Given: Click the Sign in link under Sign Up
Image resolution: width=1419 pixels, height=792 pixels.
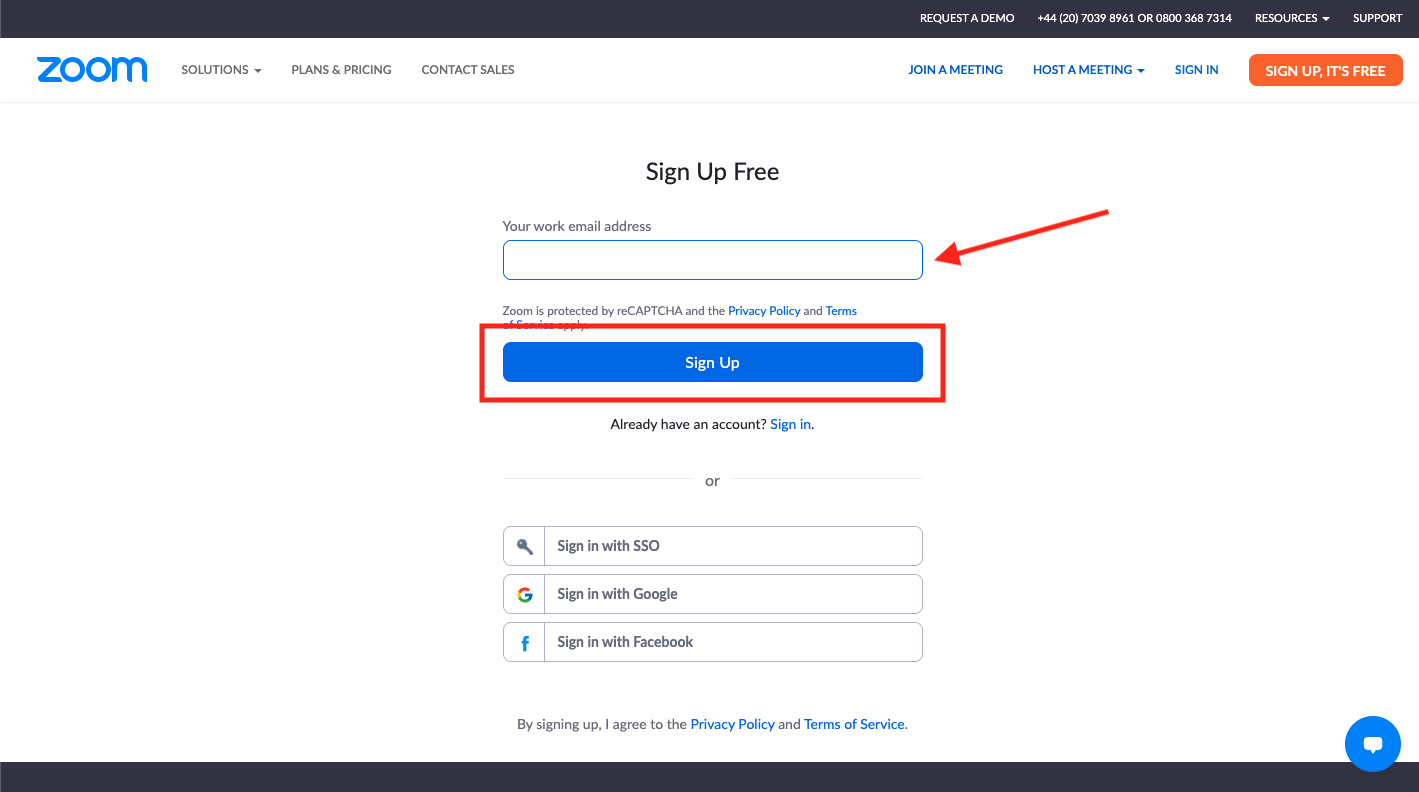Looking at the screenshot, I should point(790,424).
